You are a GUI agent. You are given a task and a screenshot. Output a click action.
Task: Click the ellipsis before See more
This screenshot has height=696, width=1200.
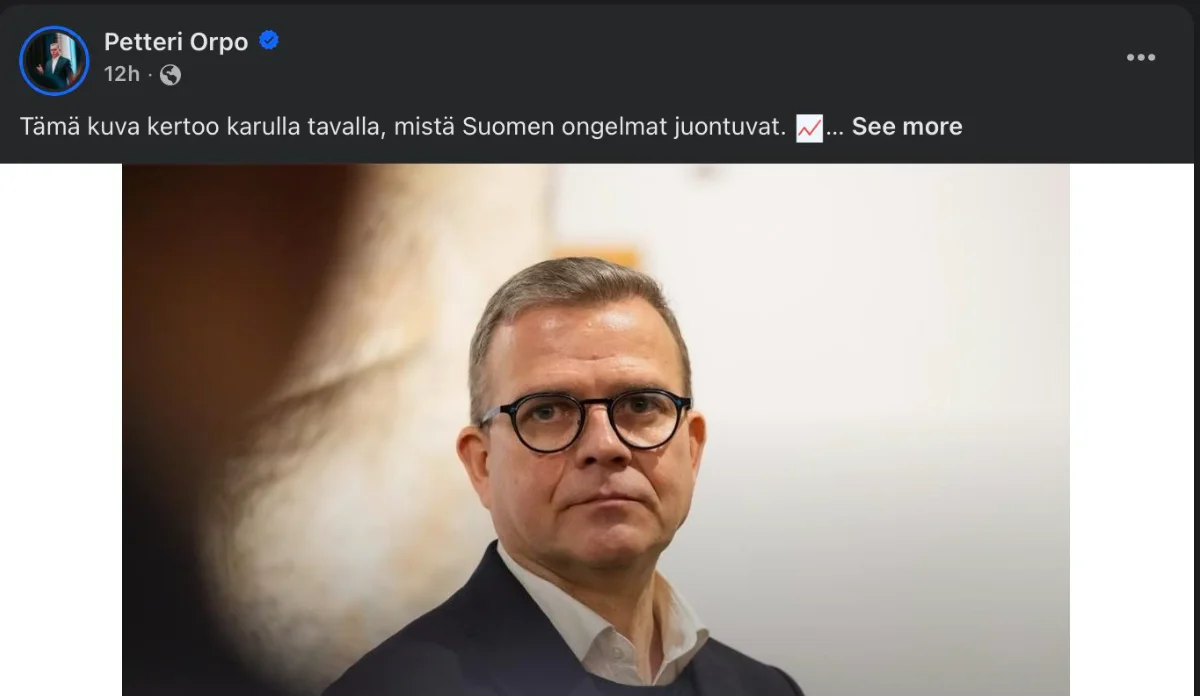click(835, 128)
